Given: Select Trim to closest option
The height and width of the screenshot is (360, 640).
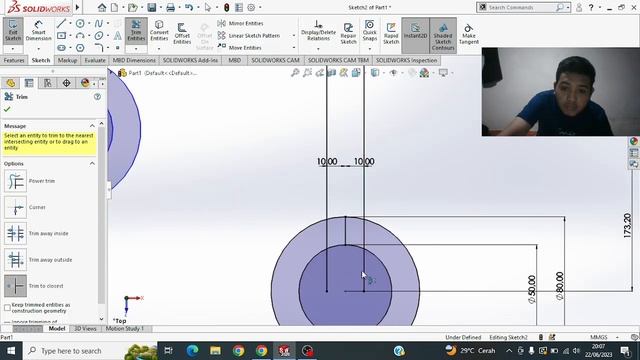Looking at the screenshot, I should click(x=16, y=286).
